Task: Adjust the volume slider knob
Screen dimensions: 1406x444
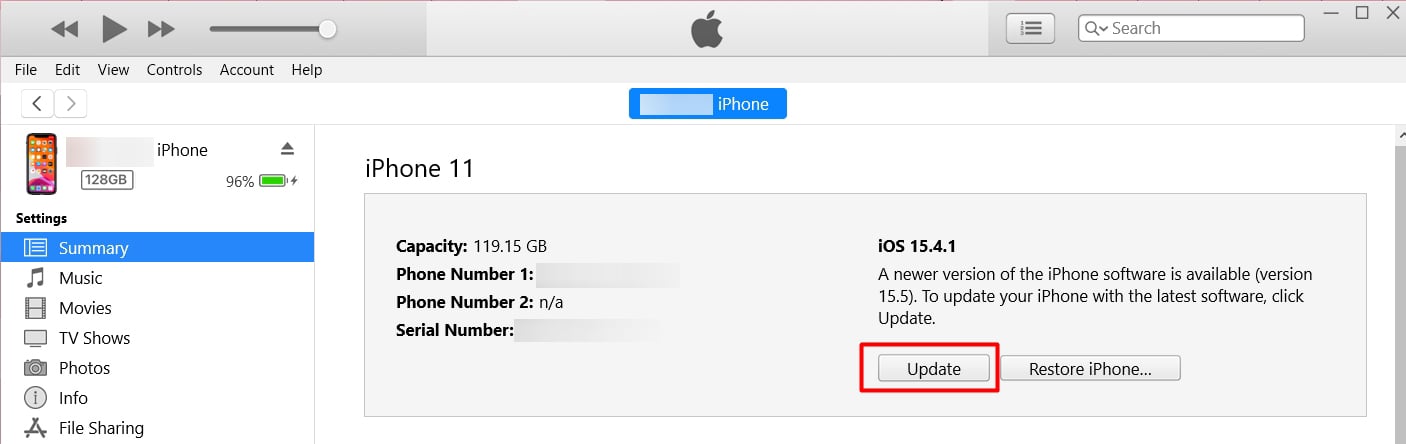Action: pos(327,30)
